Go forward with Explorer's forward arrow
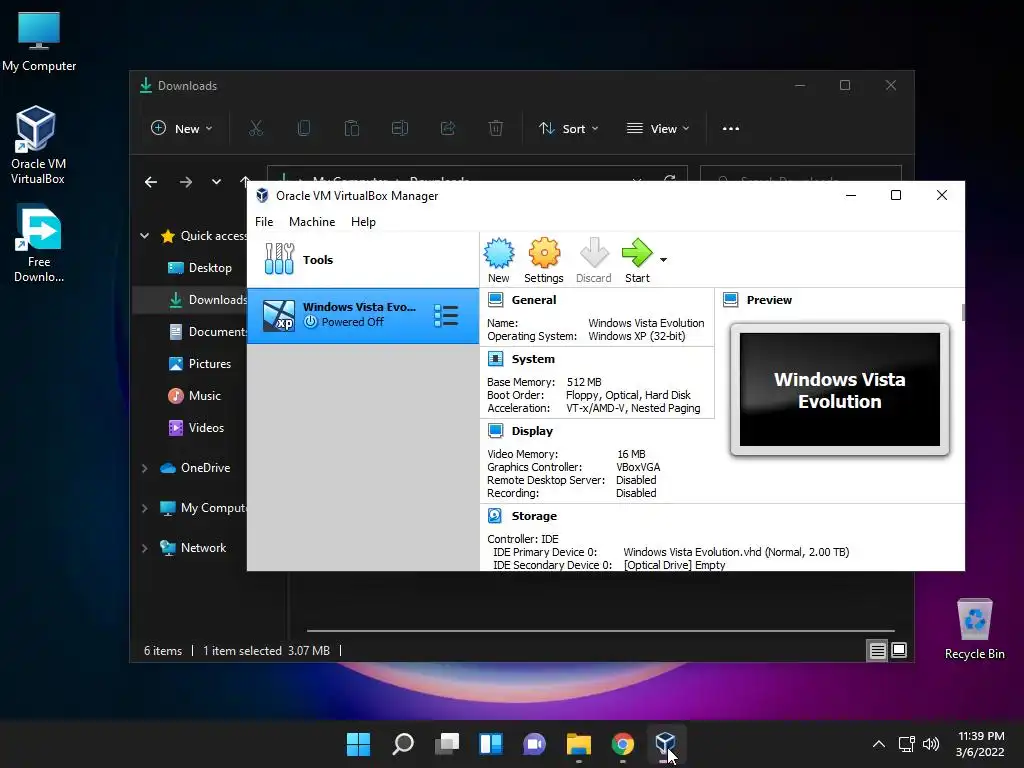The image size is (1024, 768). 186,182
